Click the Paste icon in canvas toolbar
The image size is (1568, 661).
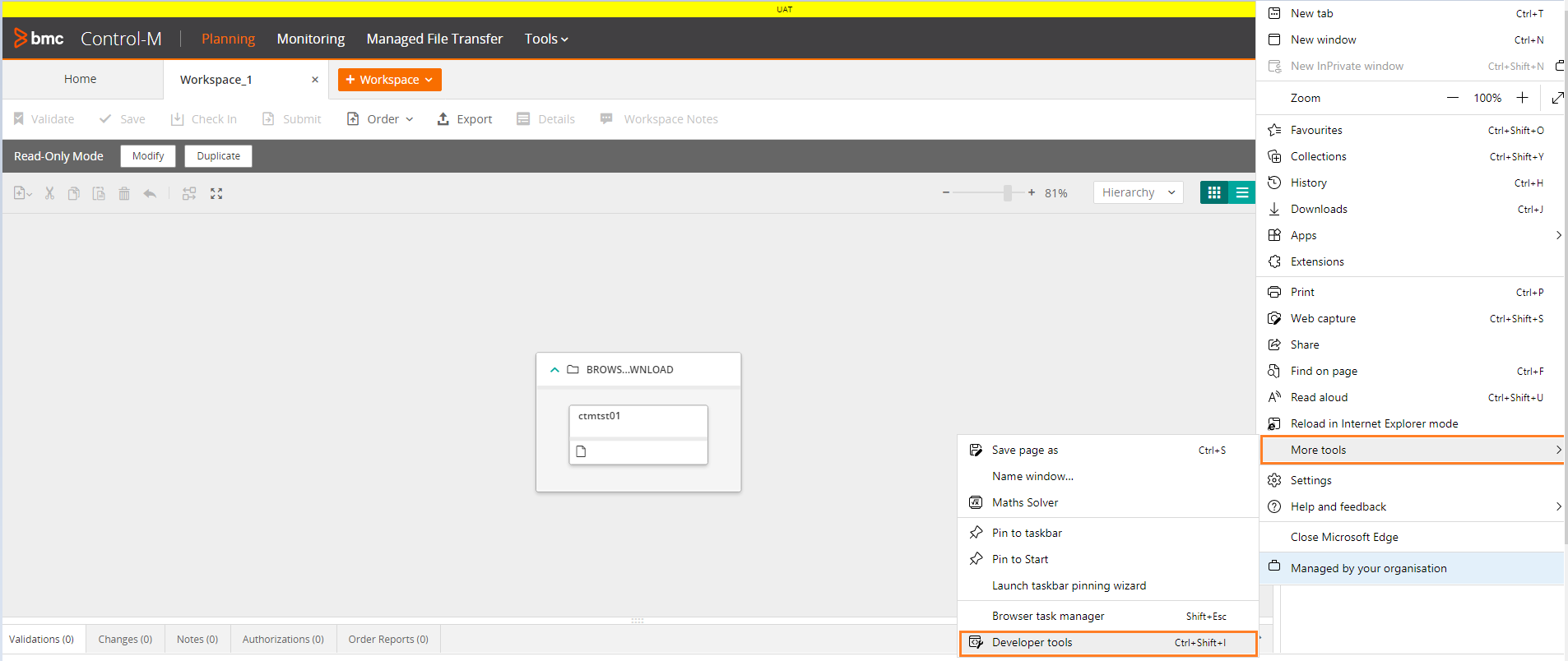coord(99,193)
